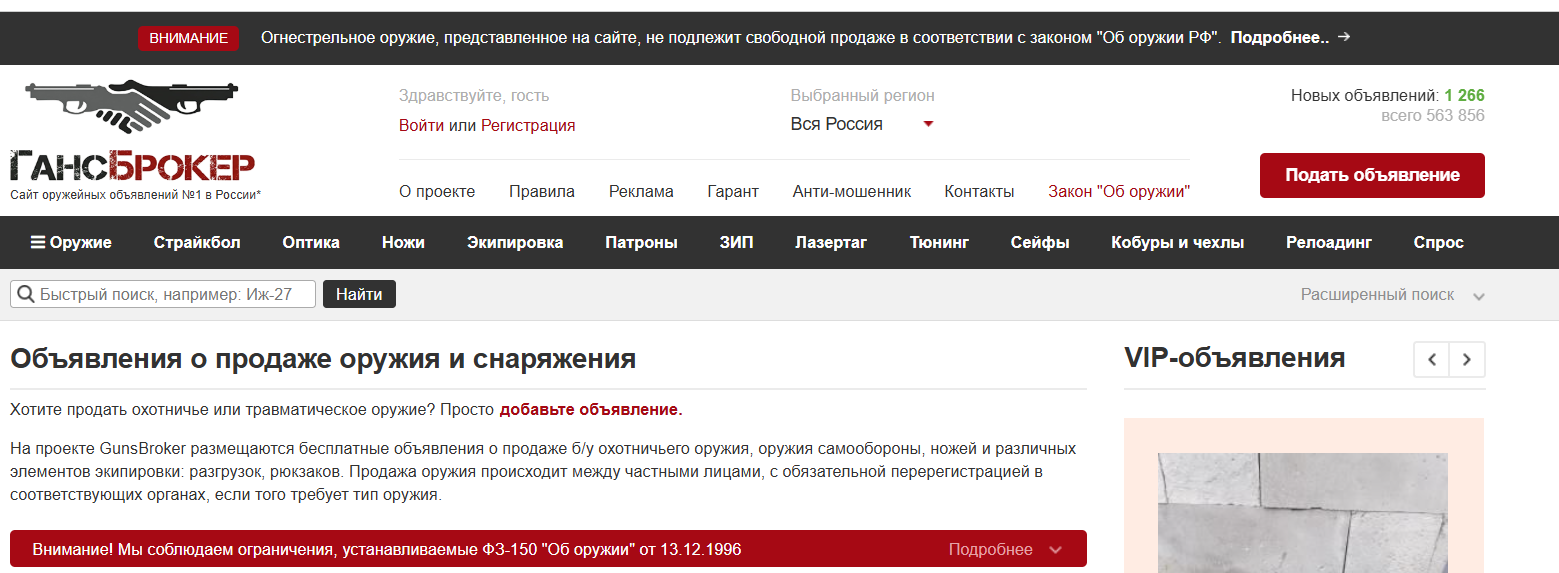Click the 'Здравствуйте, гость' greeting
The width and height of the screenshot is (1559, 573).
coord(474,96)
